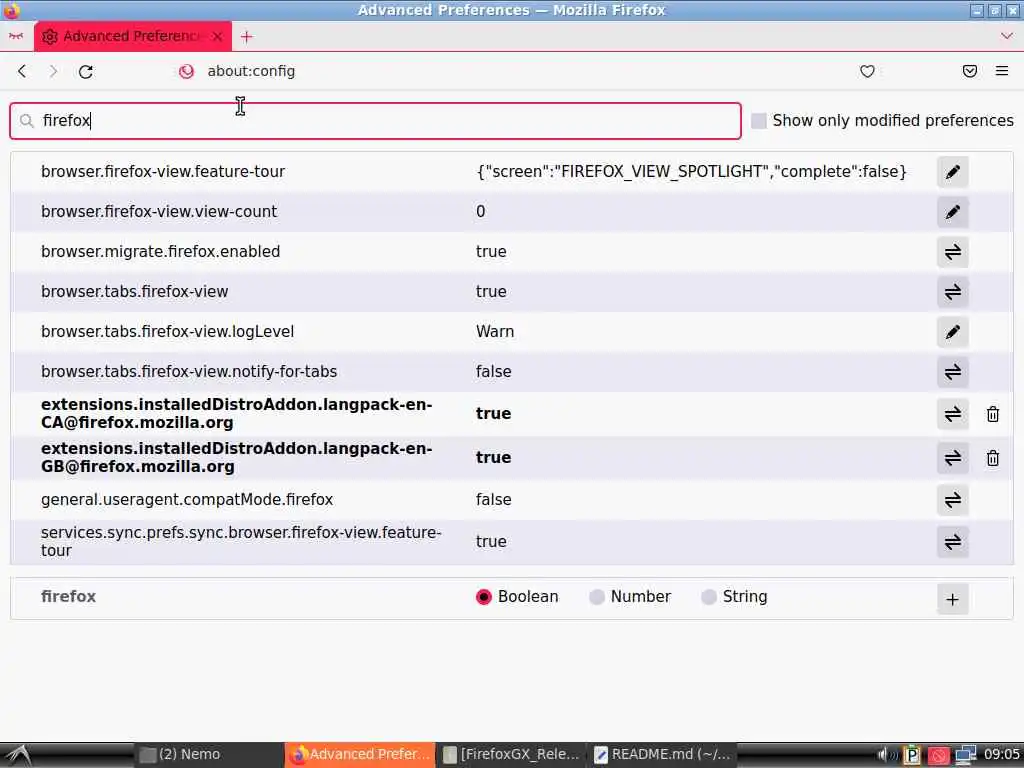Open a new tab with plus button
Screen dimensions: 1024x768
tap(246, 37)
